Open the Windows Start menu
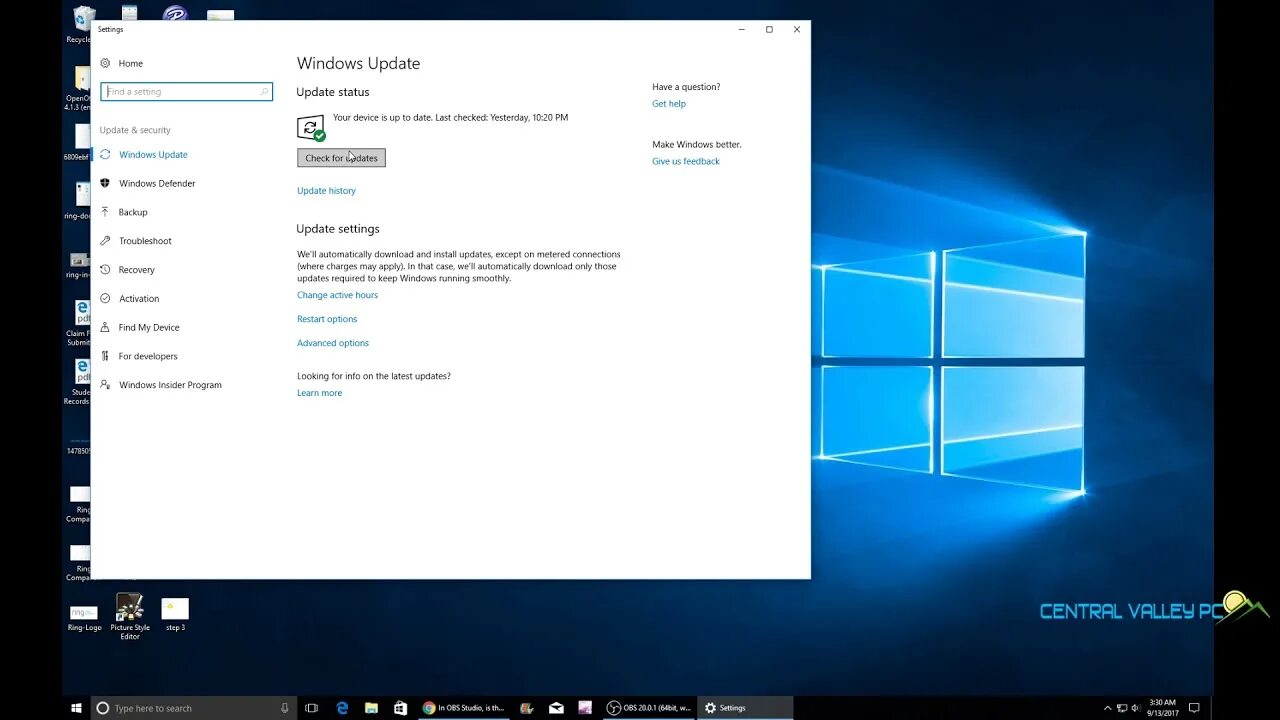This screenshot has width=1280, height=720. click(76, 708)
